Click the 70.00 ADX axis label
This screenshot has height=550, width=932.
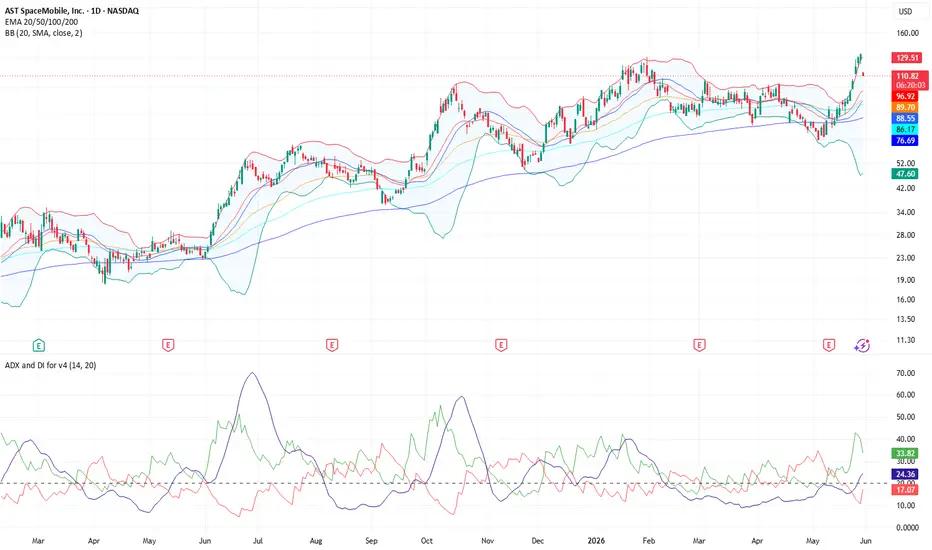point(905,373)
